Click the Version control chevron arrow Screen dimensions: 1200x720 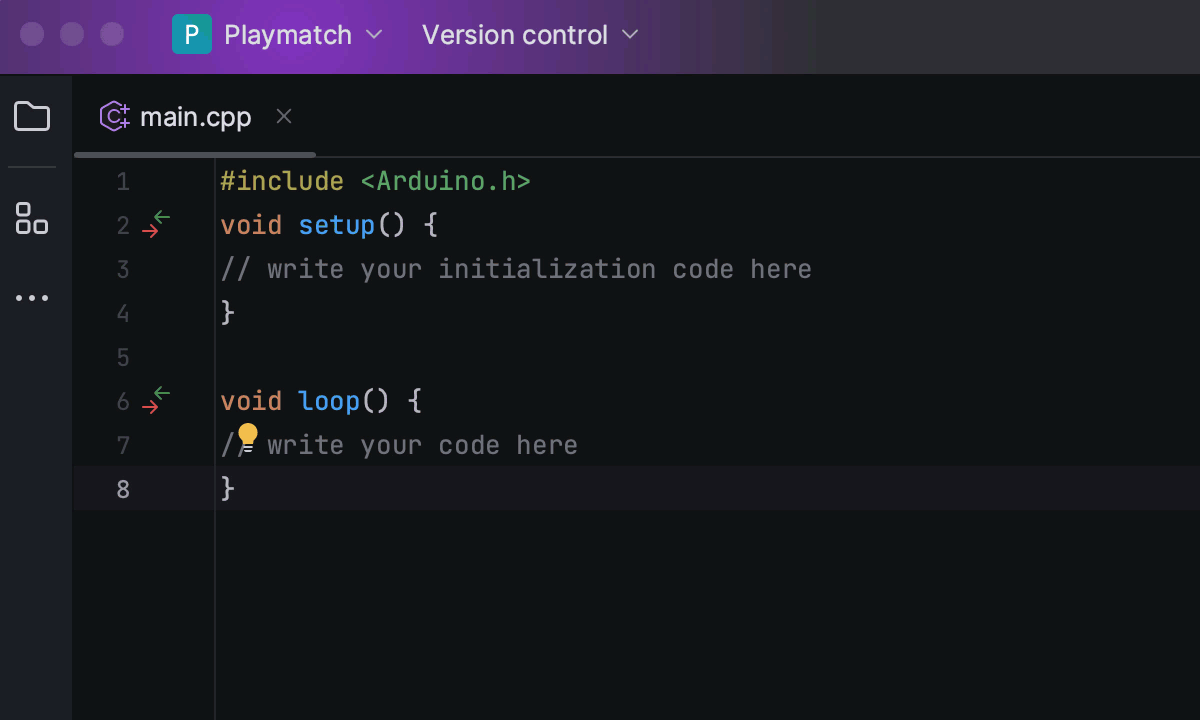630,35
